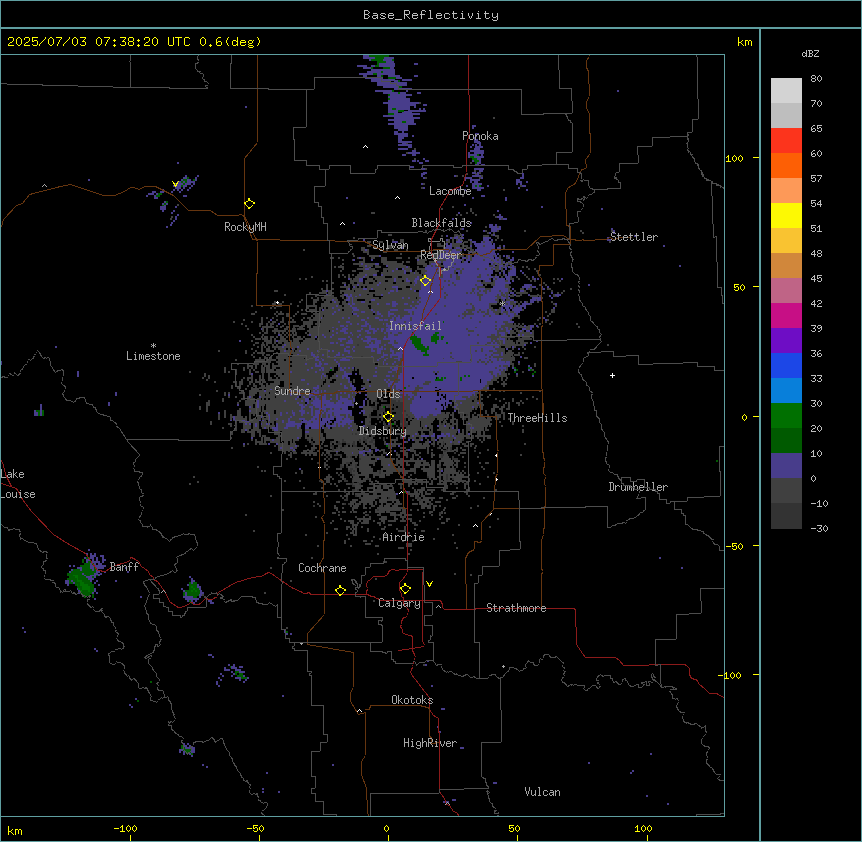Select the orange 57-60 dBZ legend swatch
The height and width of the screenshot is (842, 862).
(x=786, y=165)
